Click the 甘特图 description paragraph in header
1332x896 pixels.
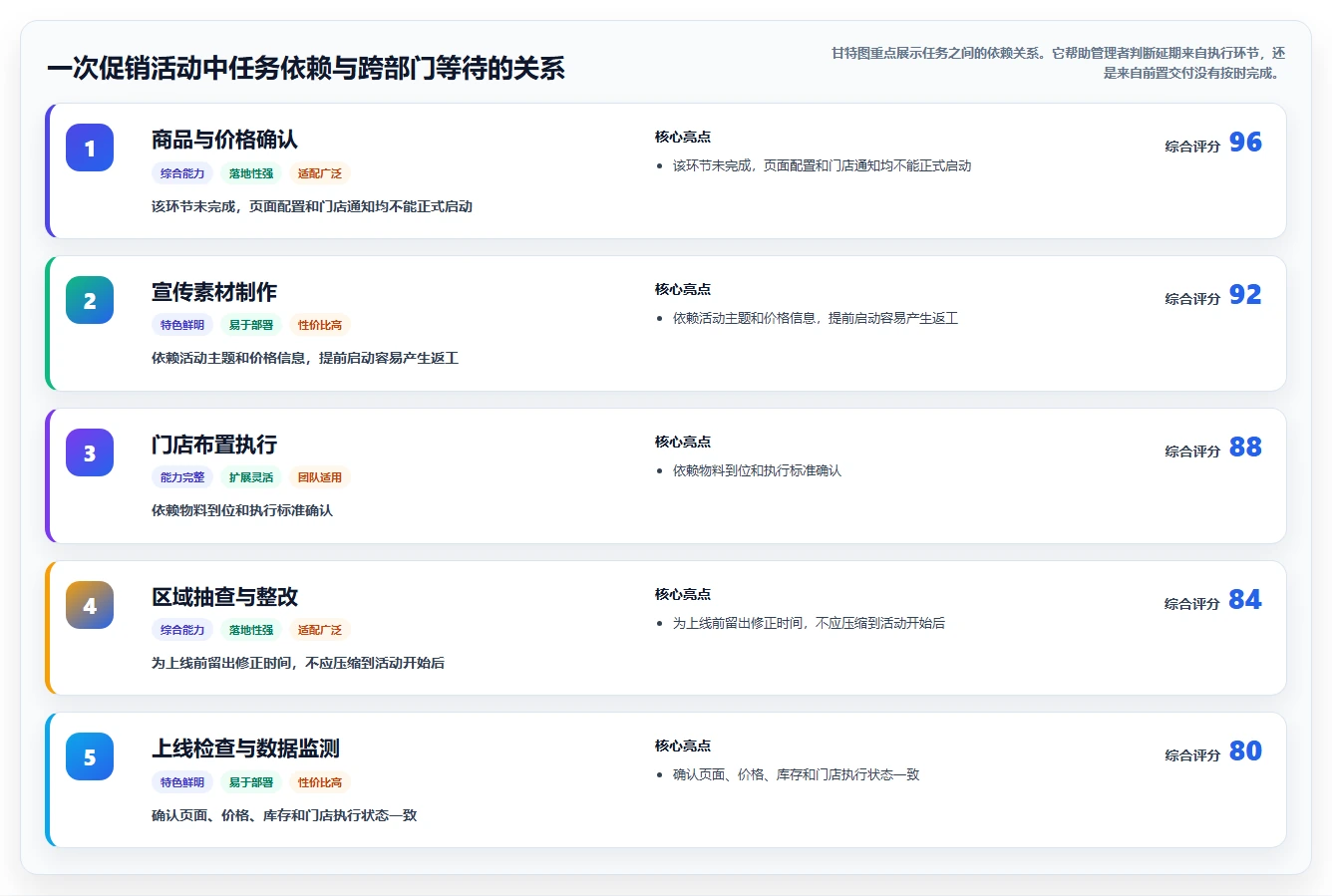1058,63
